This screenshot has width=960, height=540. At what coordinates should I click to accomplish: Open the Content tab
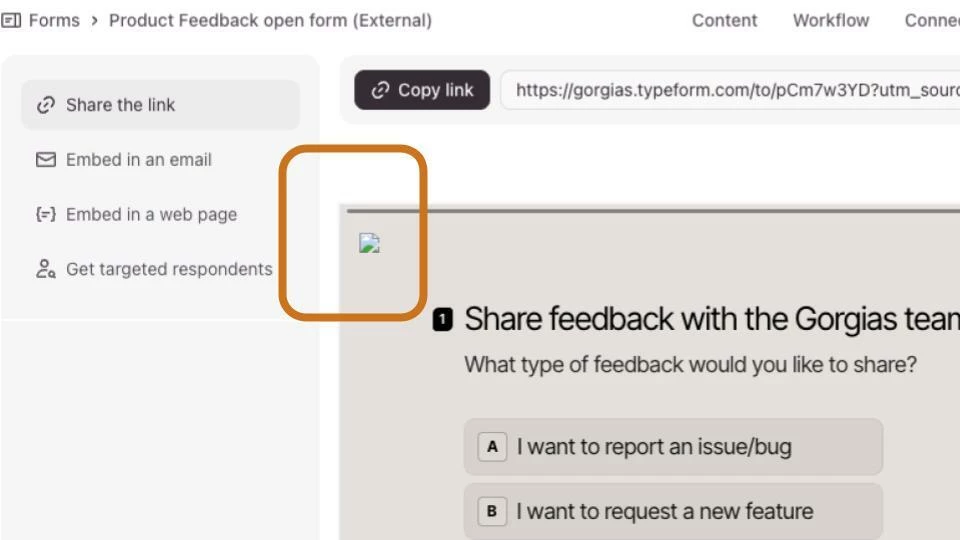point(724,20)
